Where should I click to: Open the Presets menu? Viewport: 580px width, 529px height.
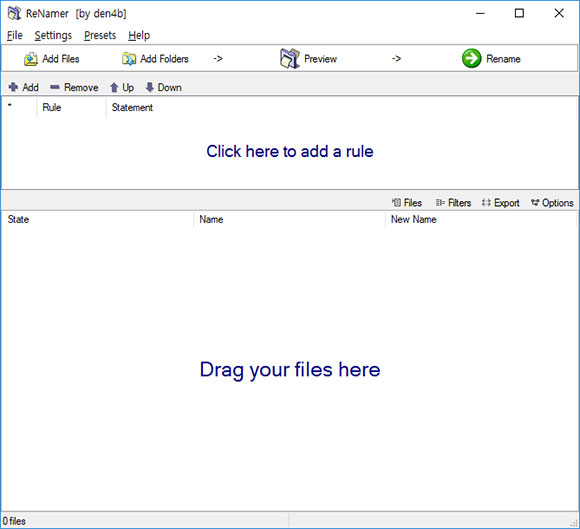coord(100,36)
